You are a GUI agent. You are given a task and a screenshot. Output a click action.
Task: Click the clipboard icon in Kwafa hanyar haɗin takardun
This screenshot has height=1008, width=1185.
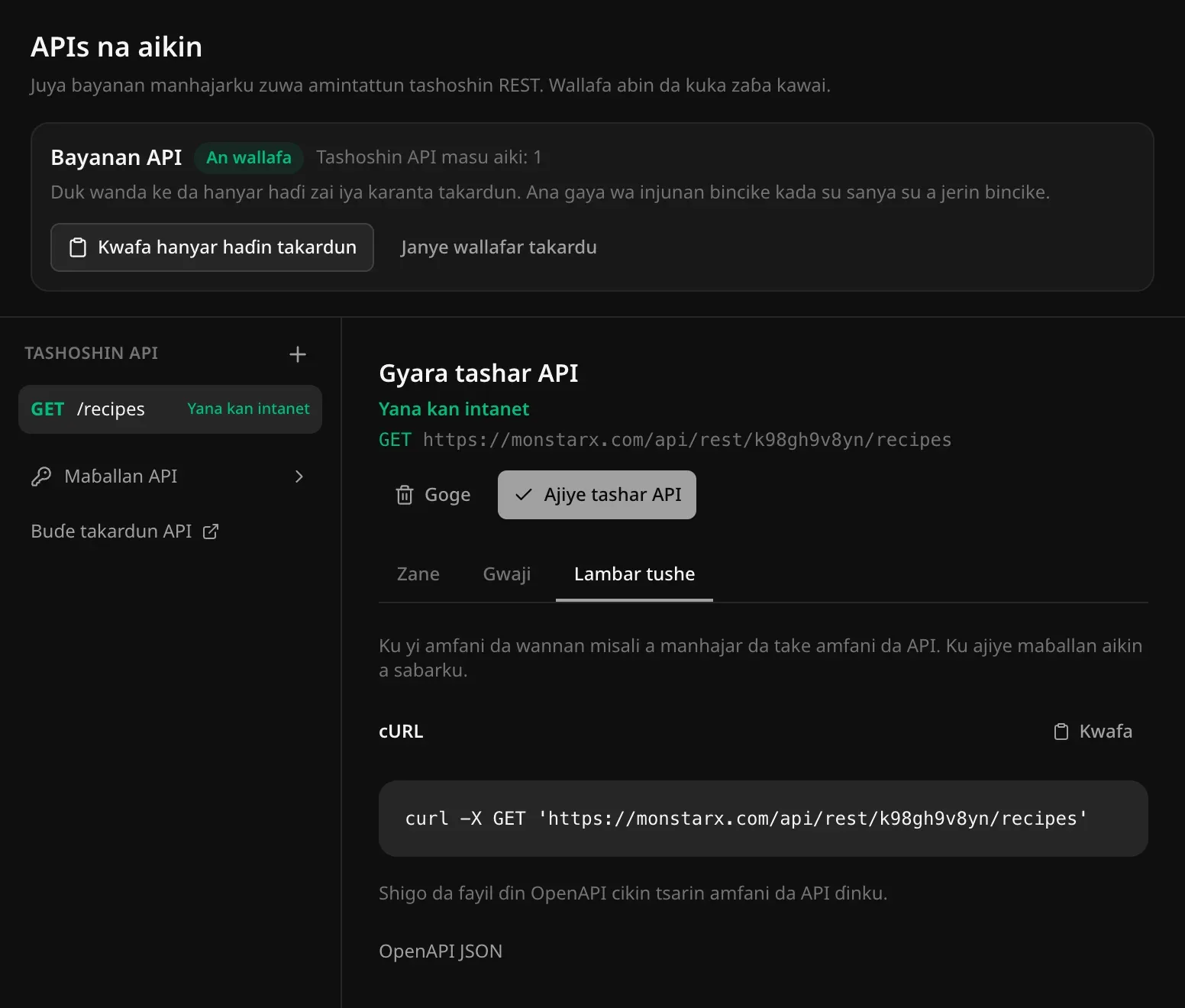pyautogui.click(x=78, y=247)
